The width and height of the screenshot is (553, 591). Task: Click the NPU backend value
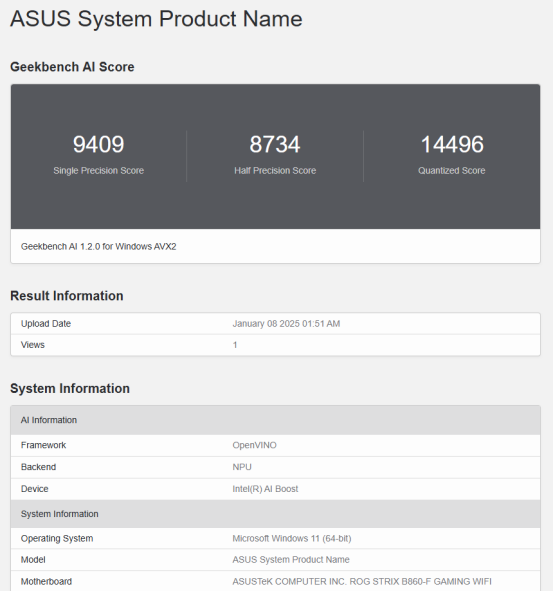242,467
